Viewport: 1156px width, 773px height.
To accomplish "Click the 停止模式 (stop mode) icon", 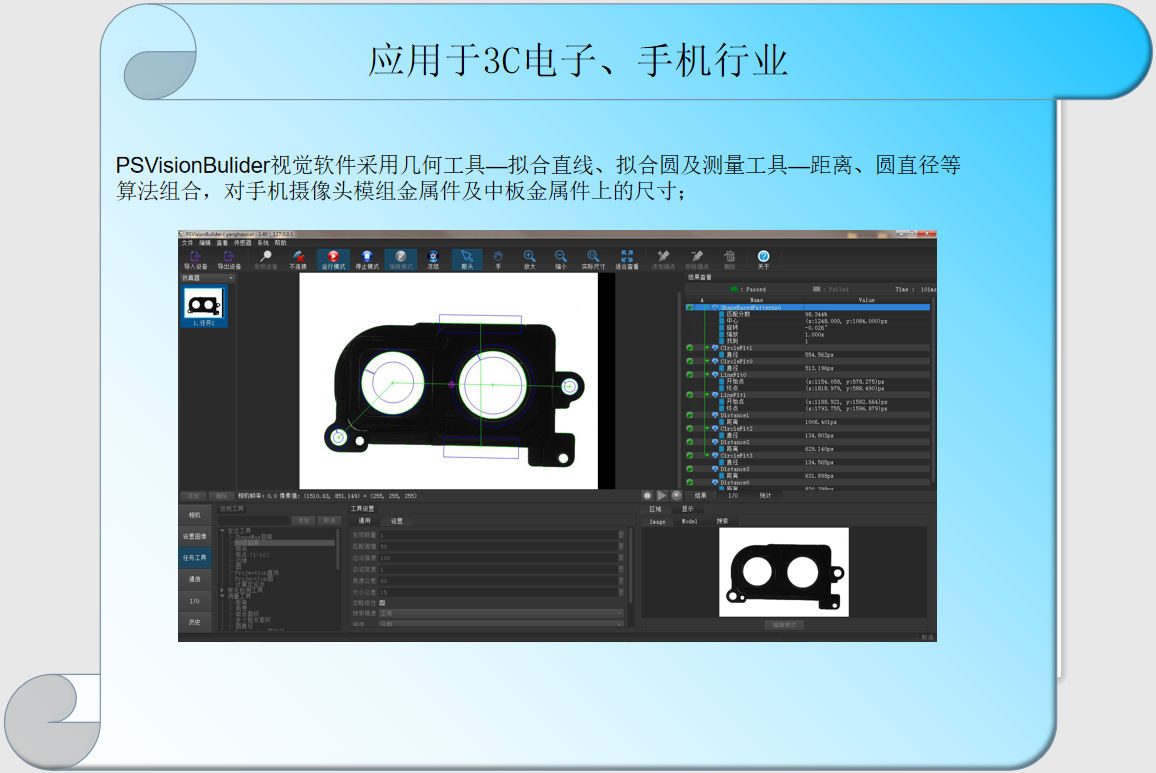I will pyautogui.click(x=367, y=260).
